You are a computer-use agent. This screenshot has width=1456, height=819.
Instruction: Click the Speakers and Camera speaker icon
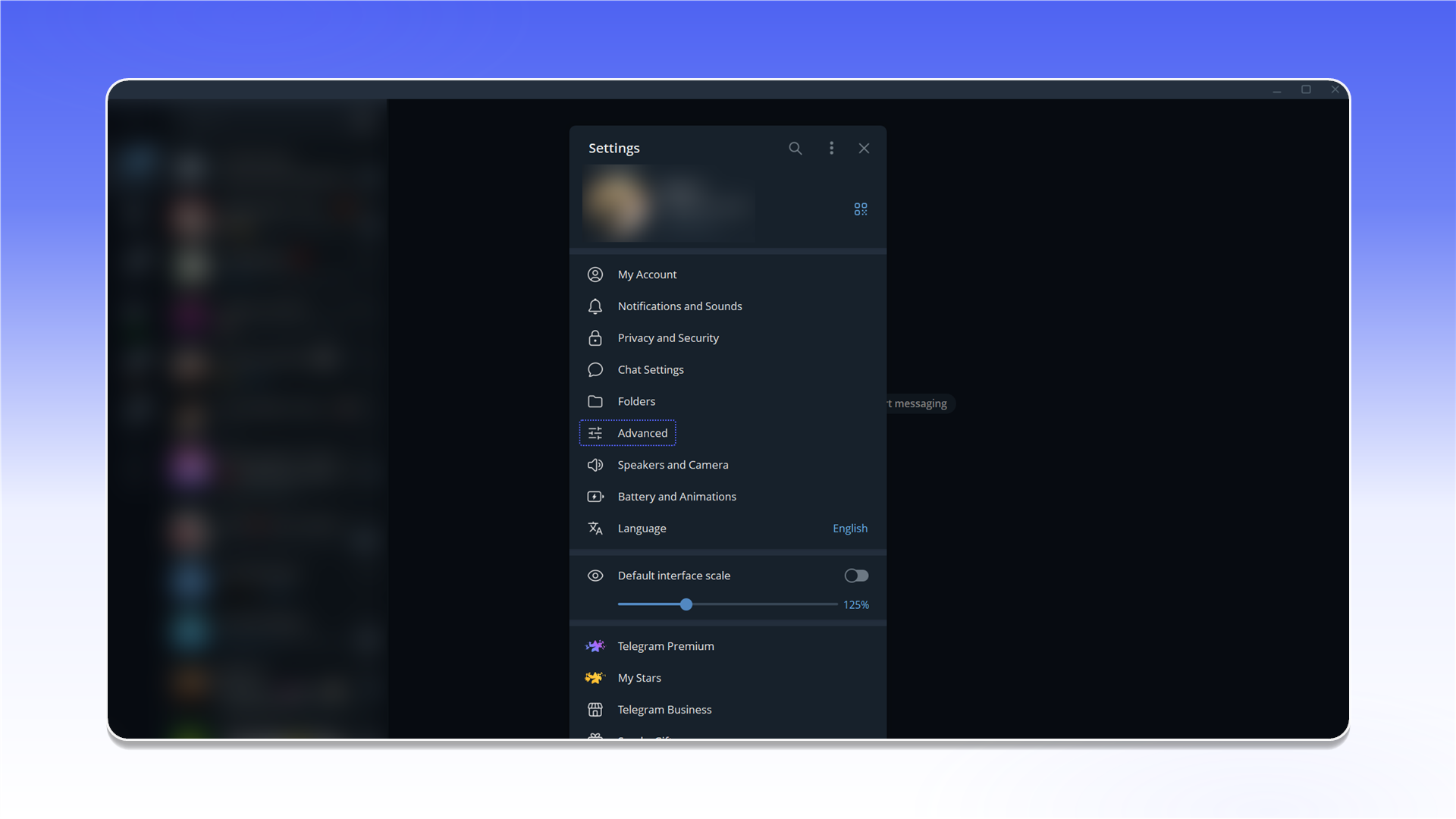coord(595,466)
